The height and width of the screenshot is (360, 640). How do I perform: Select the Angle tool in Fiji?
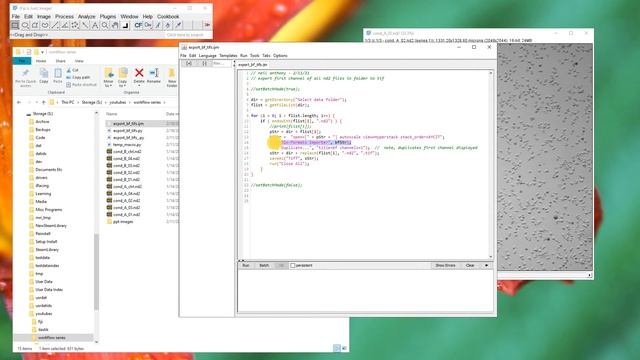(64, 25)
